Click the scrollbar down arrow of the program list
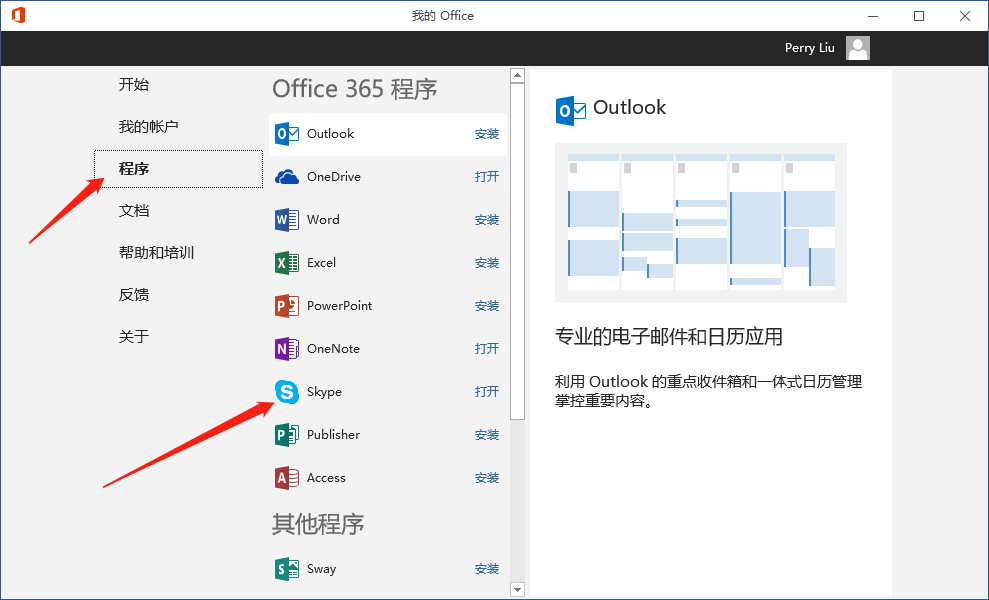This screenshot has width=989, height=600. tap(517, 590)
